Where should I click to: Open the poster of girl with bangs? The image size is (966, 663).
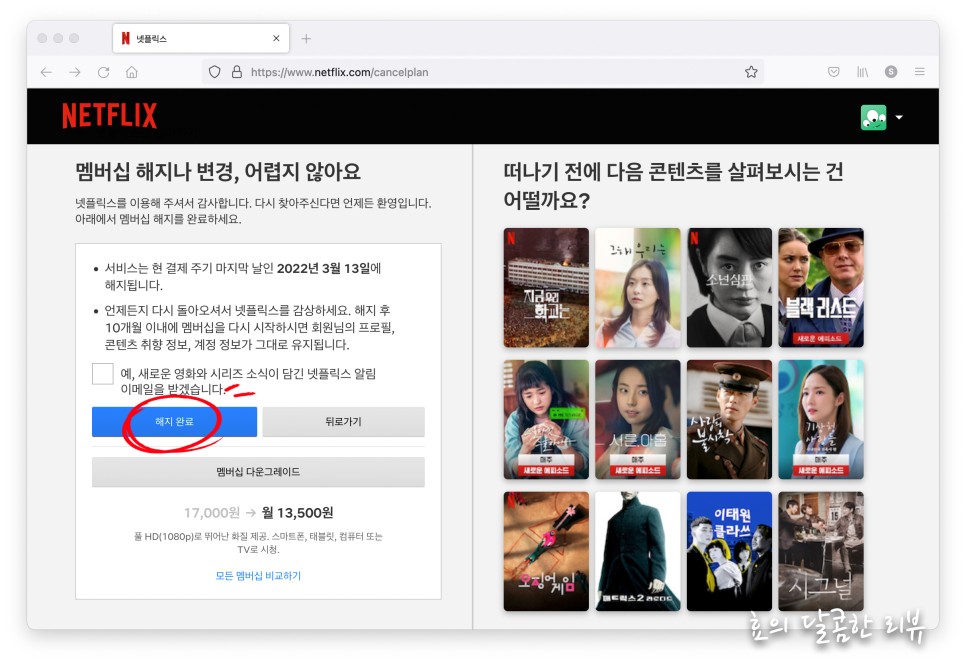click(546, 420)
